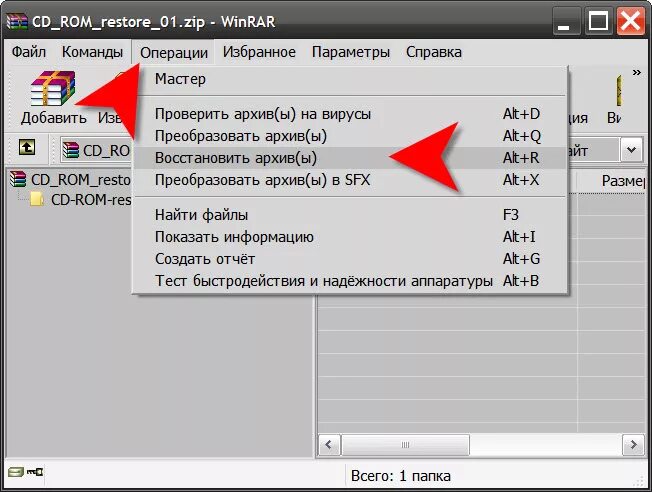
Task: Choose Найти файлы entry
Action: point(351,215)
